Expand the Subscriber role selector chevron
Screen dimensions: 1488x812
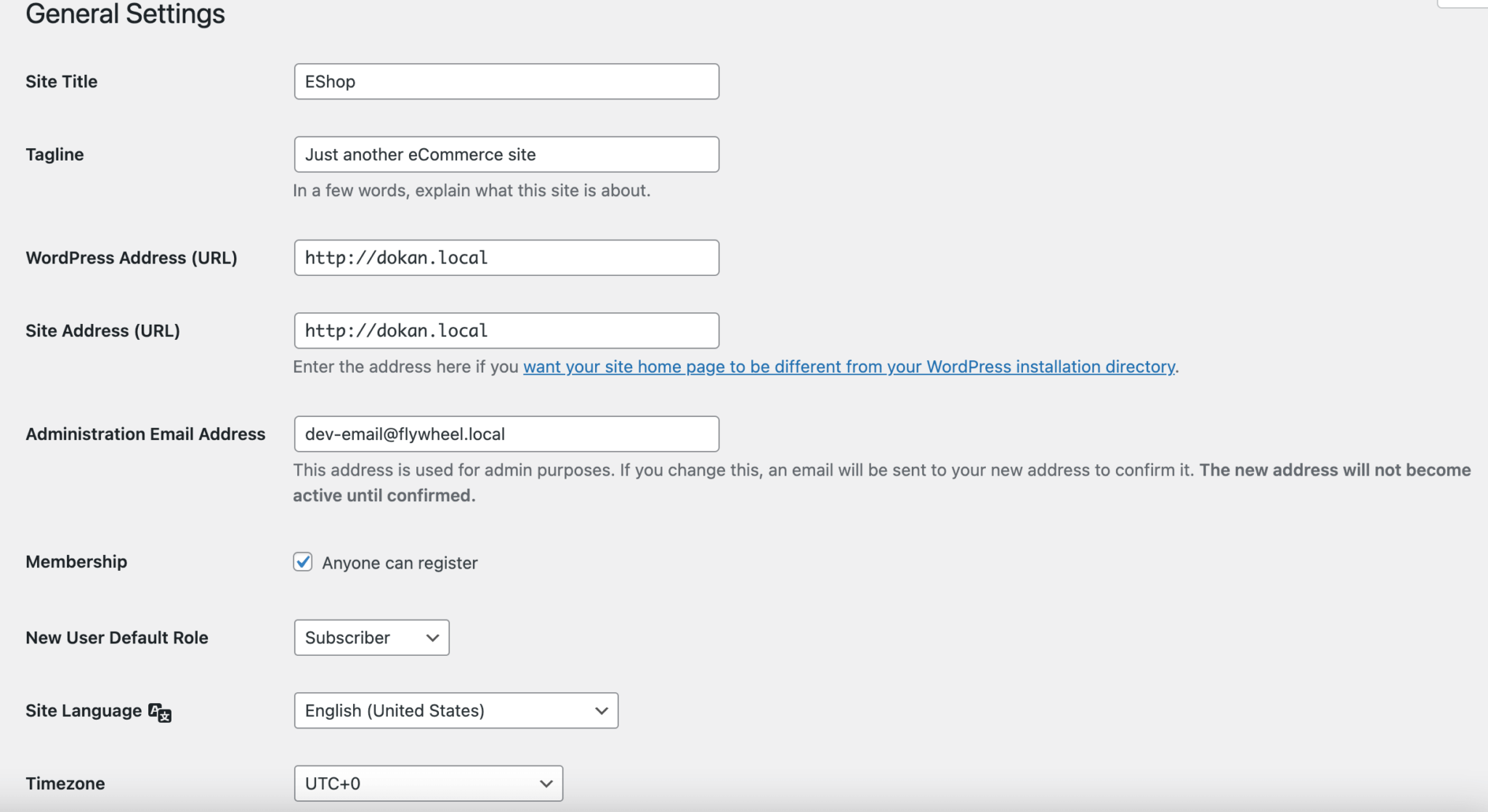(432, 637)
